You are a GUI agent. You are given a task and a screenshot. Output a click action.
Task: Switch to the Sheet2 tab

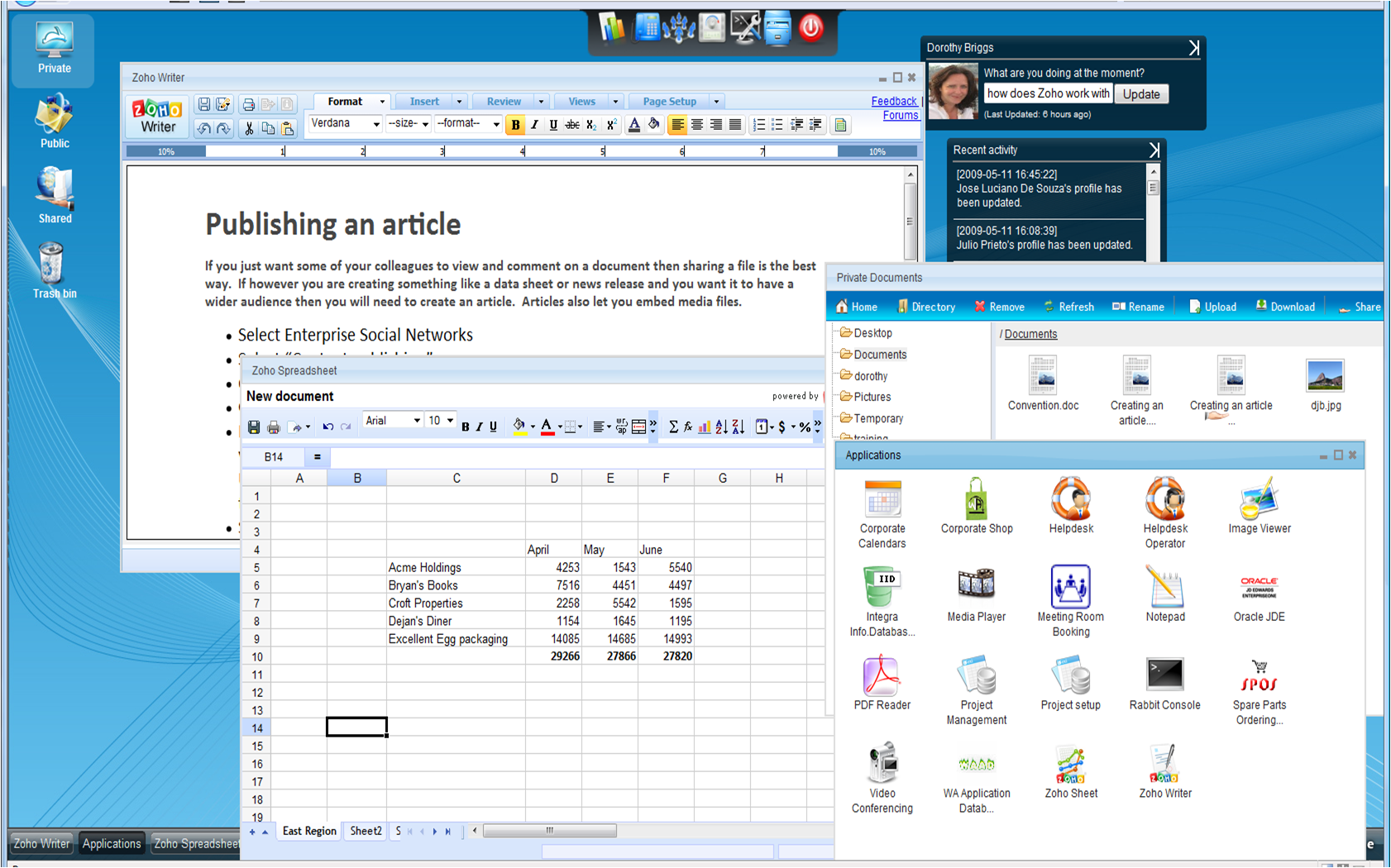coord(366,831)
